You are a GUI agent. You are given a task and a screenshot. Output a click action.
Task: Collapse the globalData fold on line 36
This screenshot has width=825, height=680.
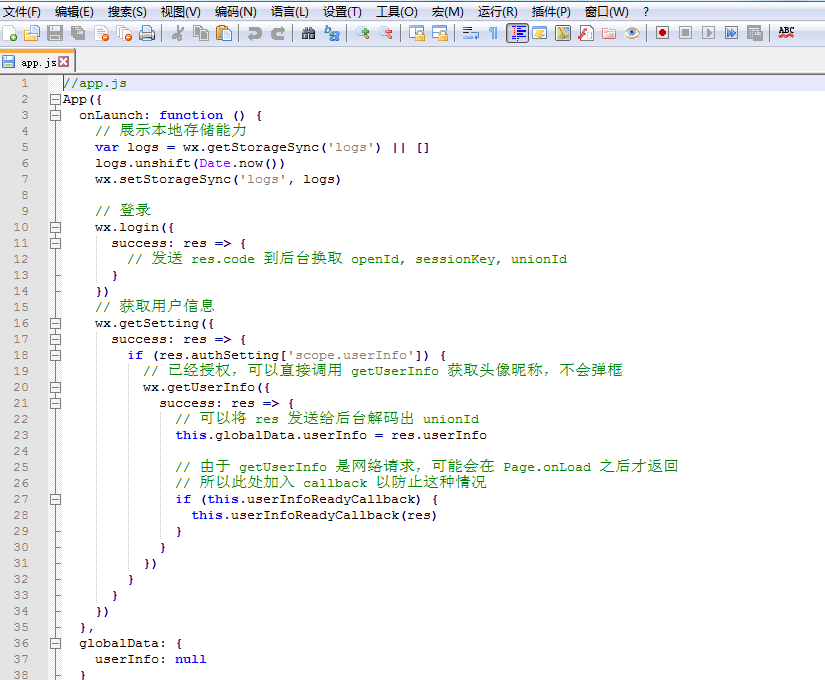[55, 644]
